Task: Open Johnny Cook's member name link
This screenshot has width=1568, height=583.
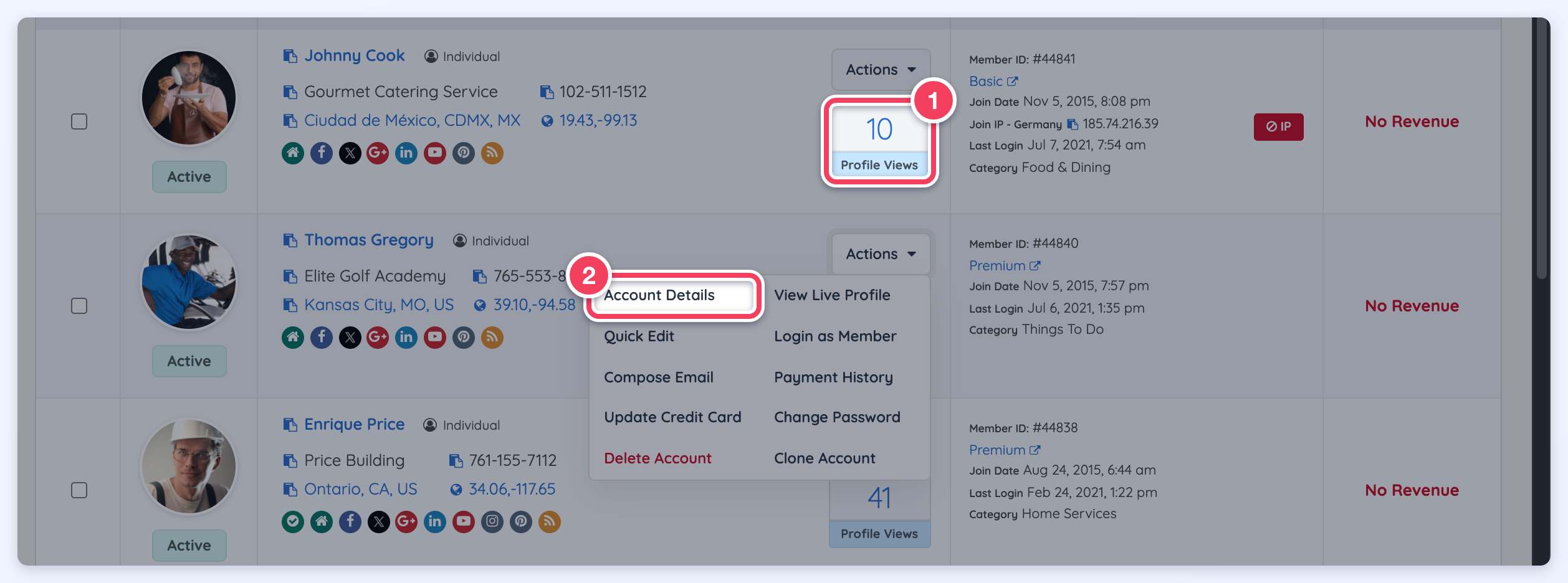Action: (x=355, y=56)
